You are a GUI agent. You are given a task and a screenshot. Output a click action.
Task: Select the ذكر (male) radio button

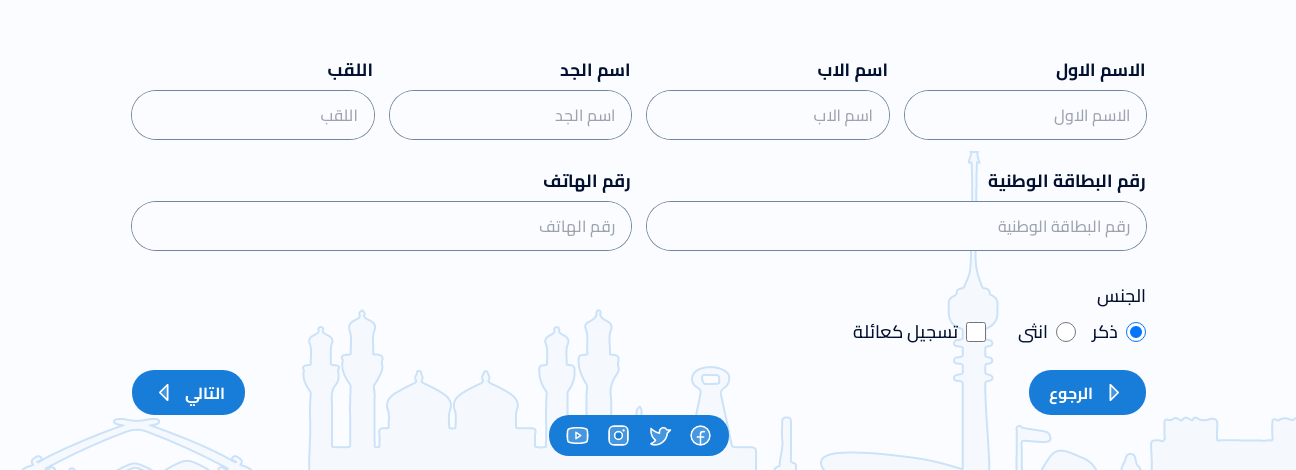pyautogui.click(x=1136, y=332)
